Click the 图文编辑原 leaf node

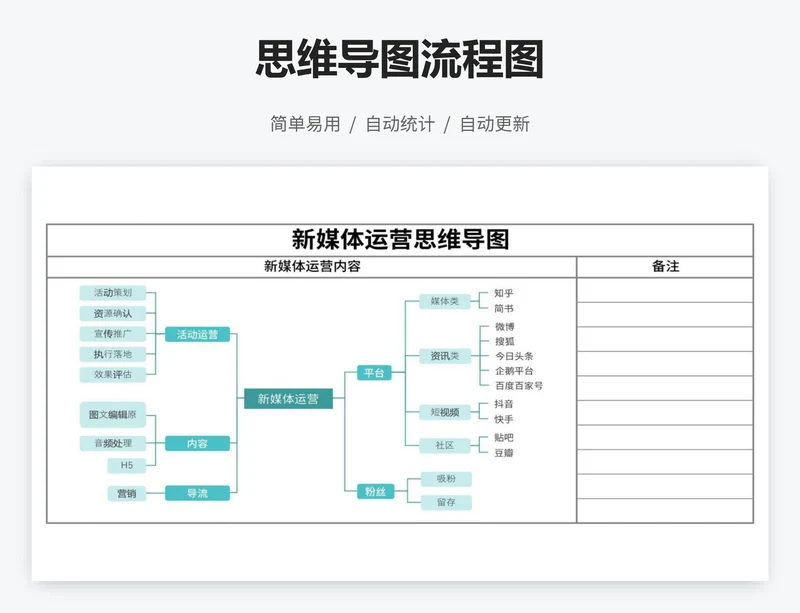tap(113, 414)
